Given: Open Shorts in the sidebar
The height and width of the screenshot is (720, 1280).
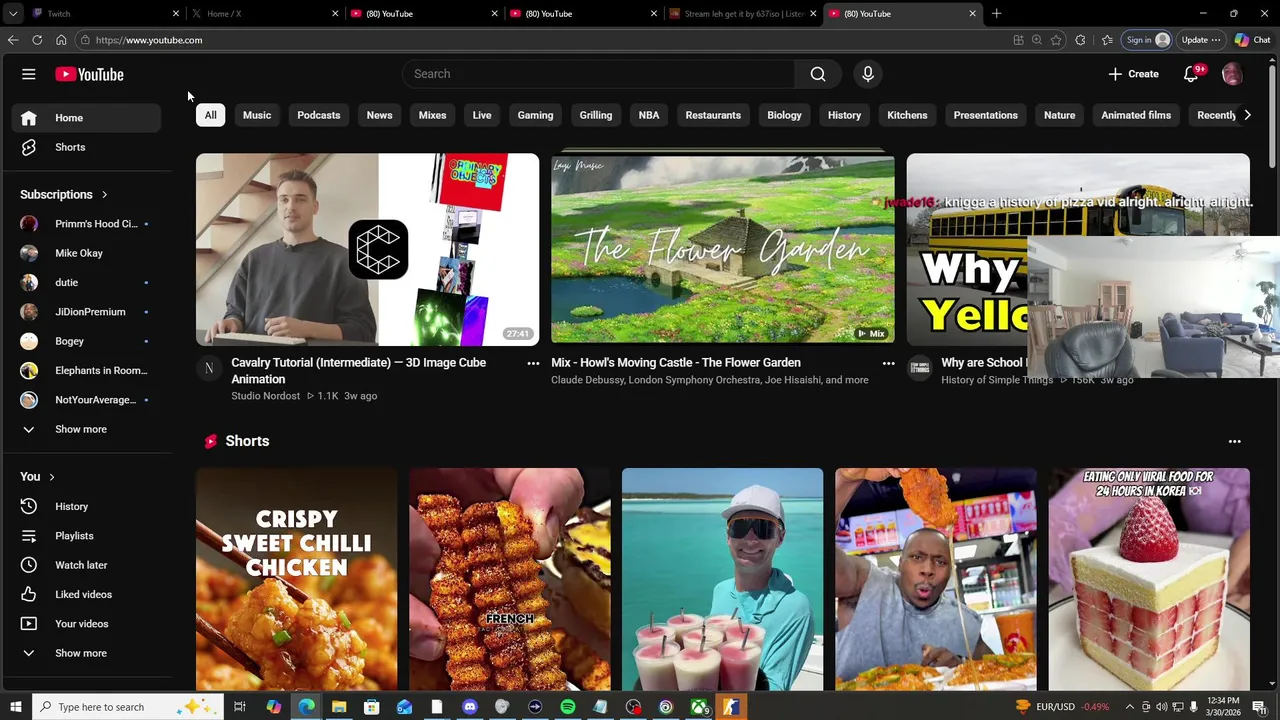Looking at the screenshot, I should pyautogui.click(x=87, y=147).
